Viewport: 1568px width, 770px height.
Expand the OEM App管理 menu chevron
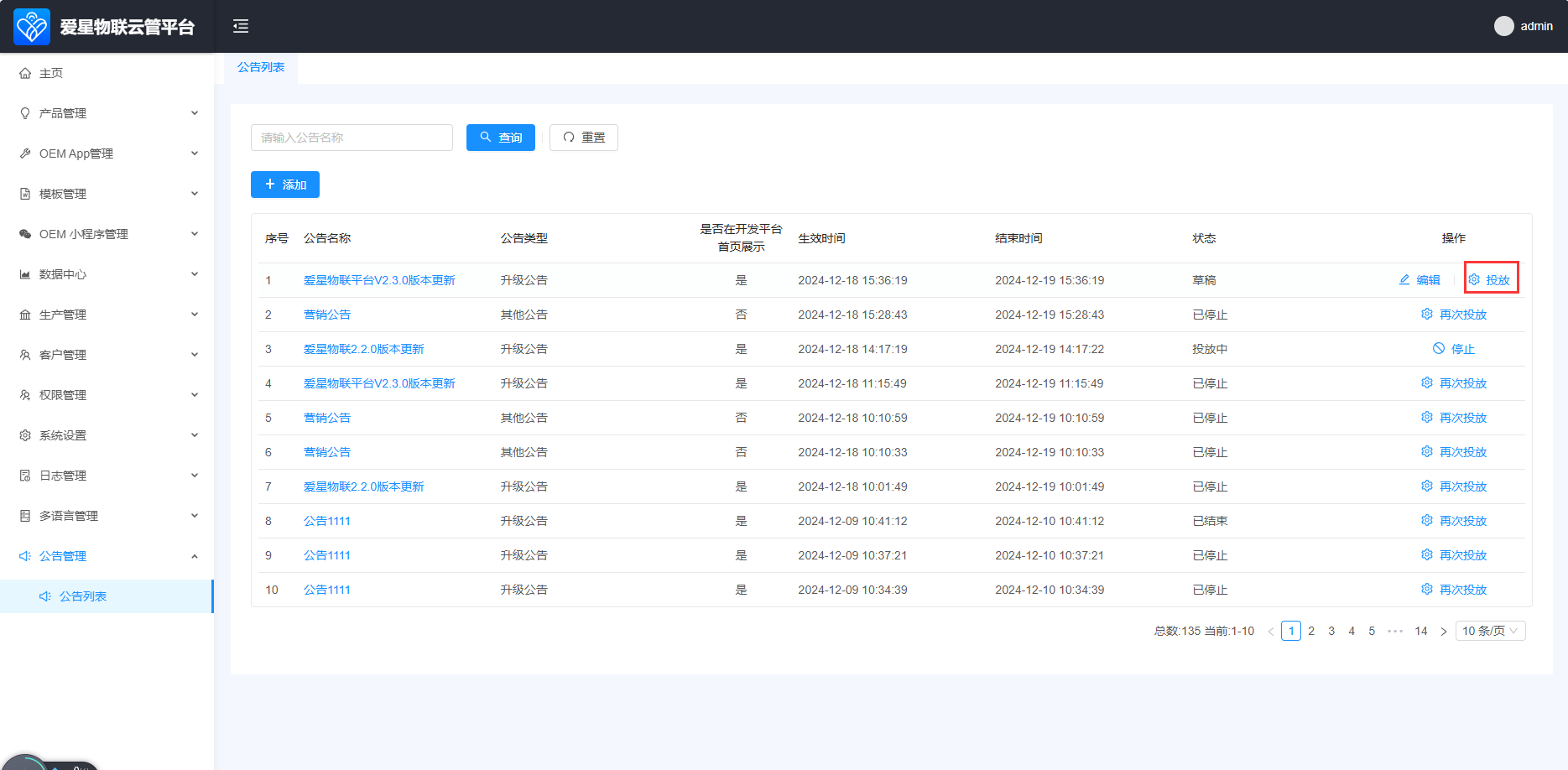pos(195,153)
